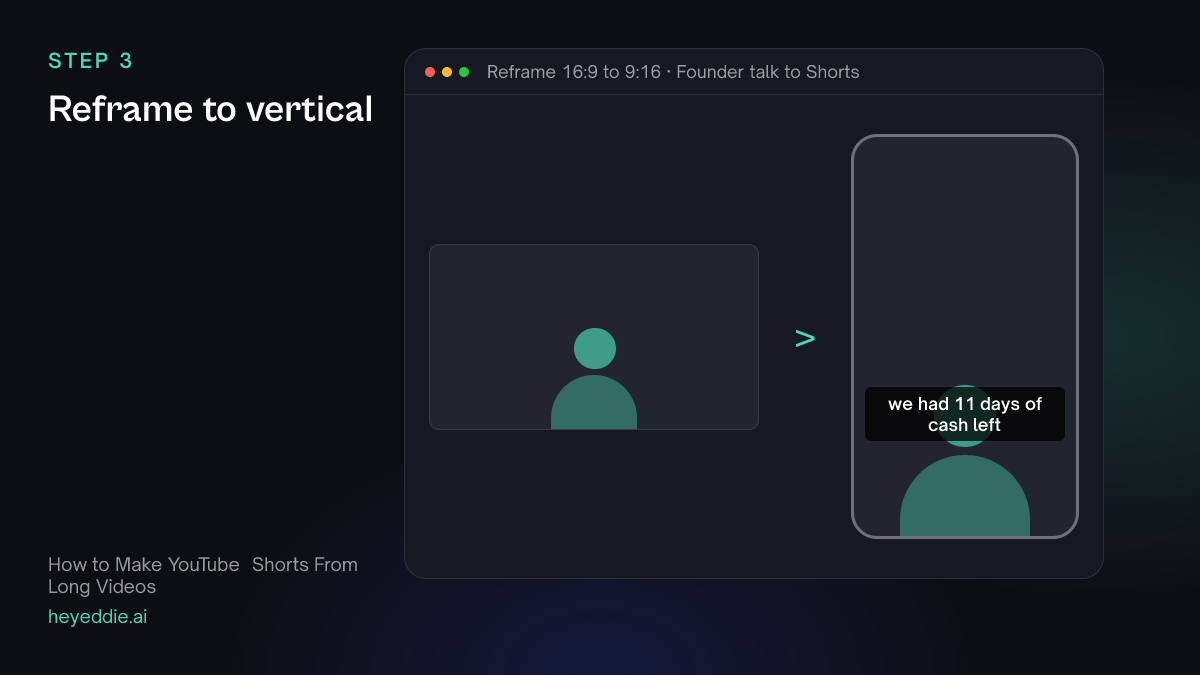Screen dimensions: 1200x675
Task: Click the green maximize dot in window header
Action: click(x=464, y=72)
